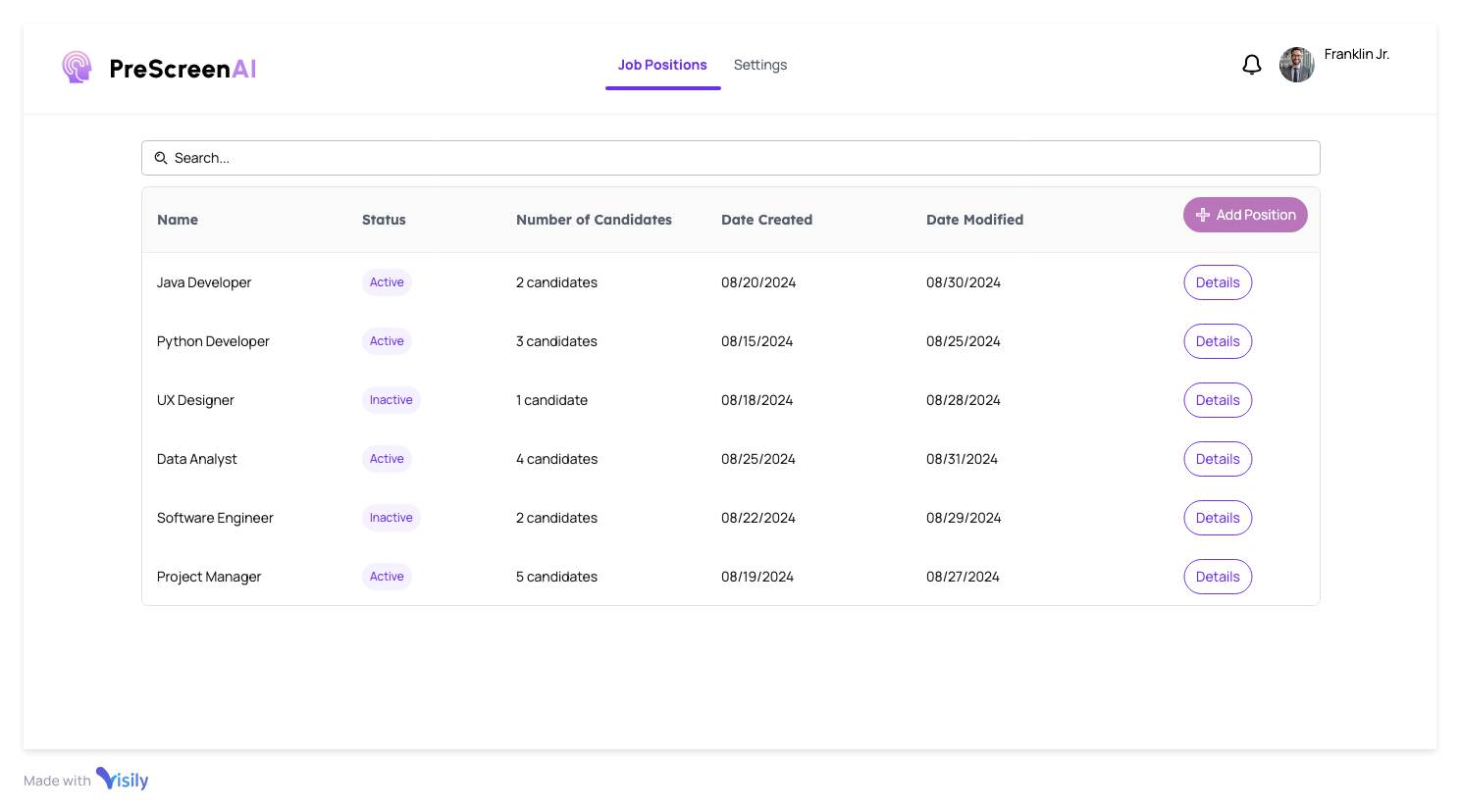Toggle the Inactive status on Software Engineer

(x=391, y=518)
